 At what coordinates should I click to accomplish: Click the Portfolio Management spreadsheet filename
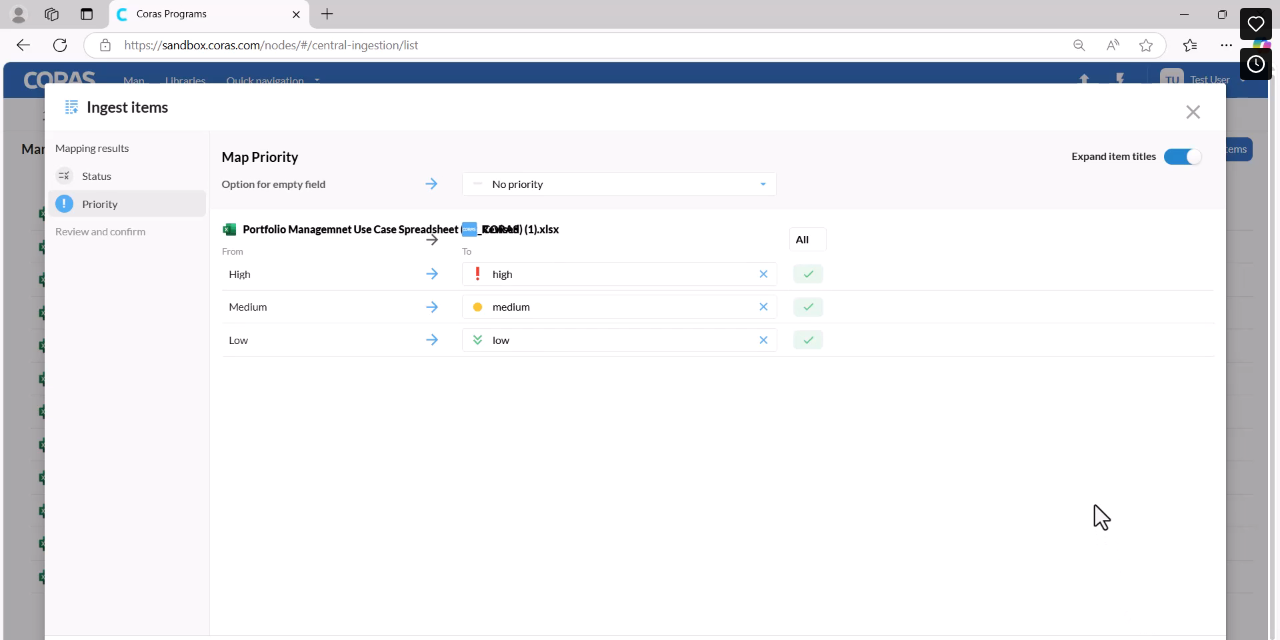(400, 230)
